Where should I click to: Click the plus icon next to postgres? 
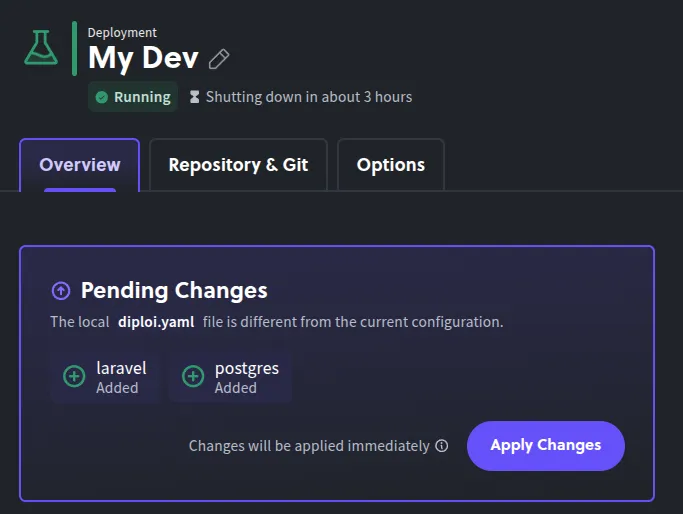[193, 376]
